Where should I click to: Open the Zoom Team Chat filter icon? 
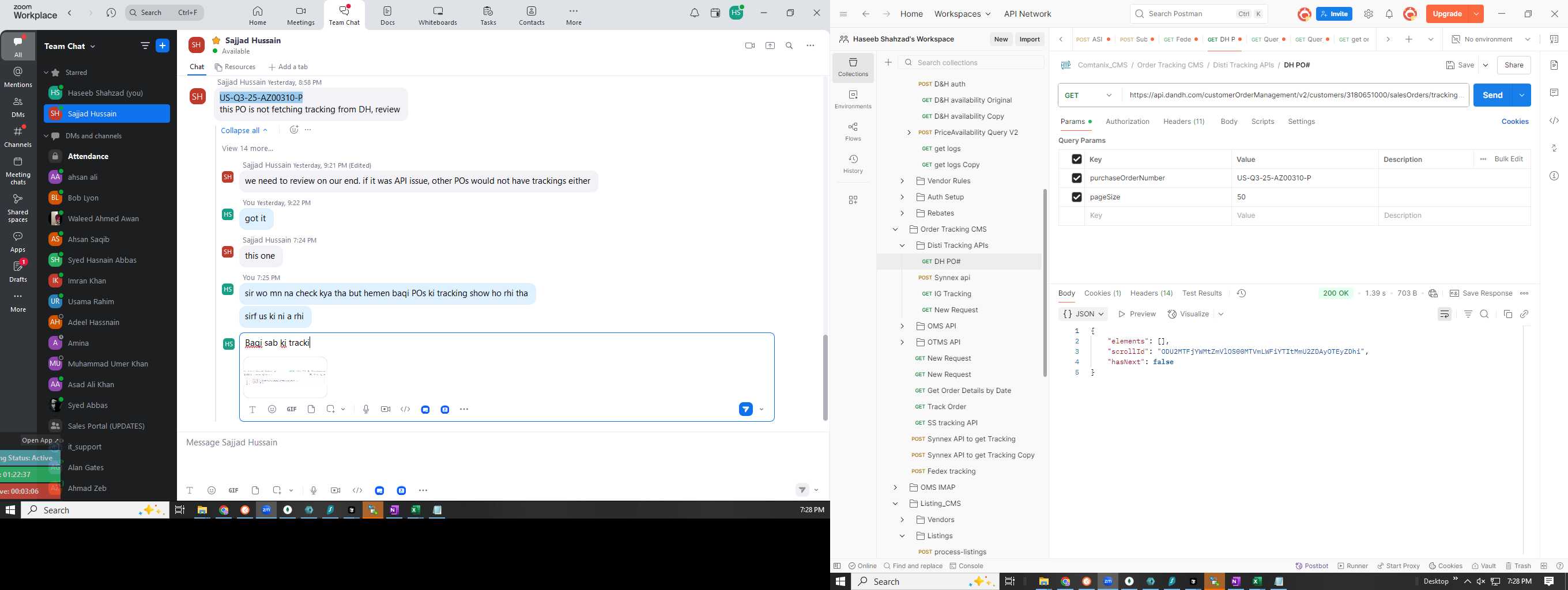pyautogui.click(x=145, y=46)
